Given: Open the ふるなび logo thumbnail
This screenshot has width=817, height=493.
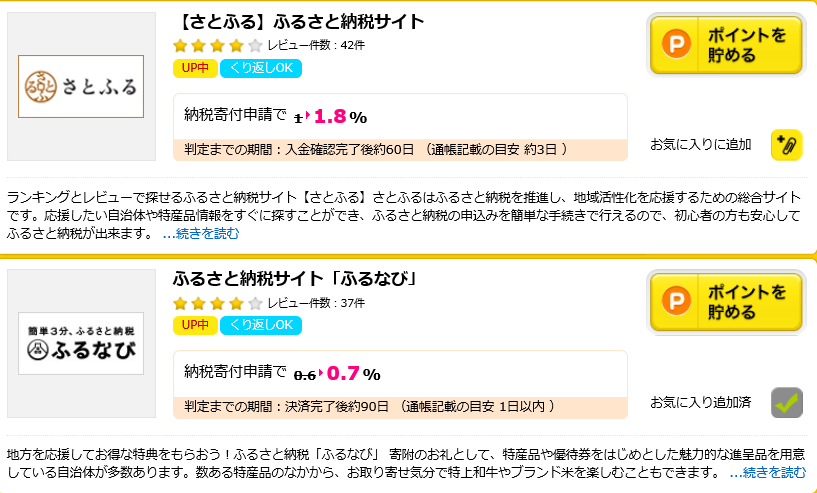Looking at the screenshot, I should click(x=81, y=343).
